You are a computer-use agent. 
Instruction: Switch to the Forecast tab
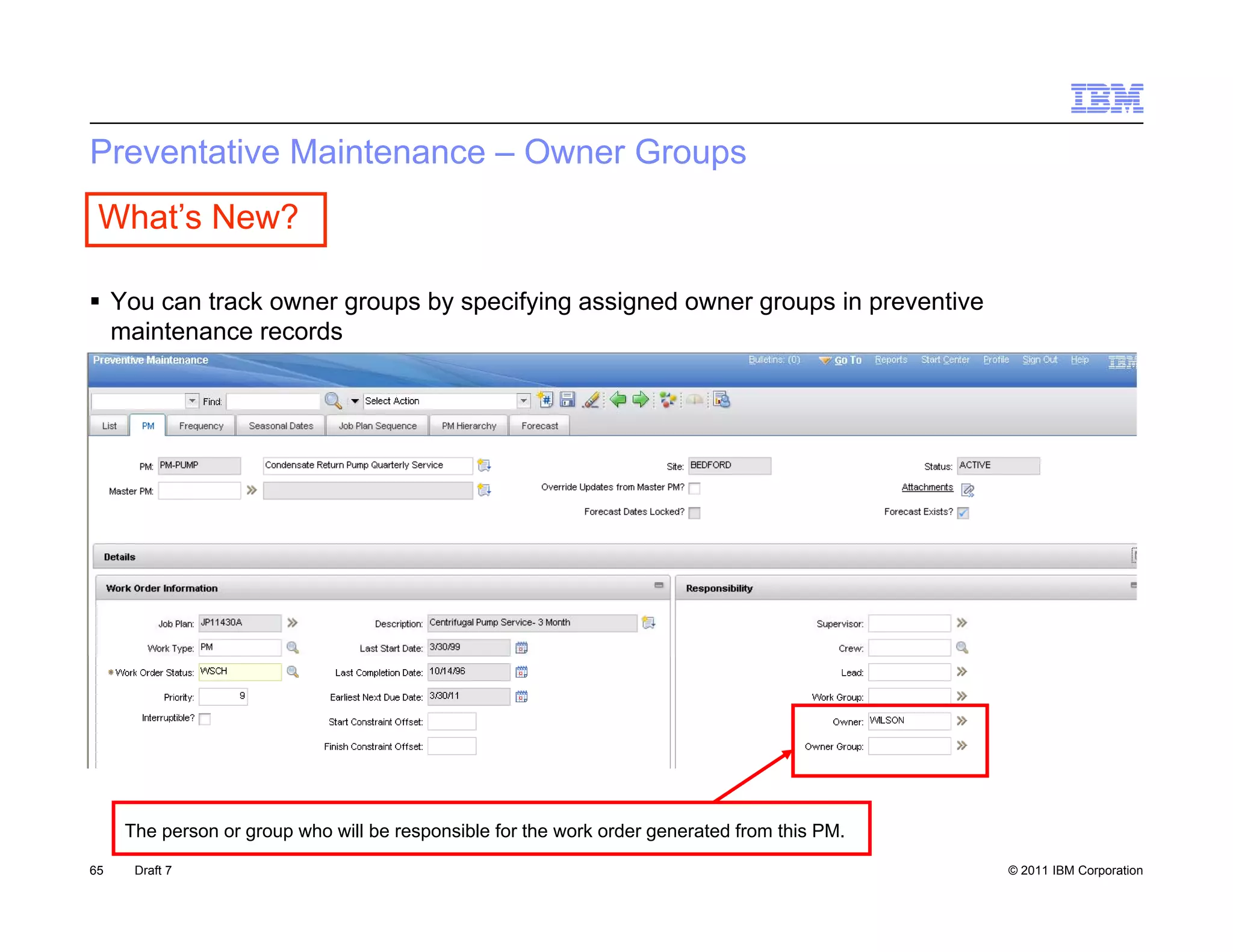click(539, 425)
